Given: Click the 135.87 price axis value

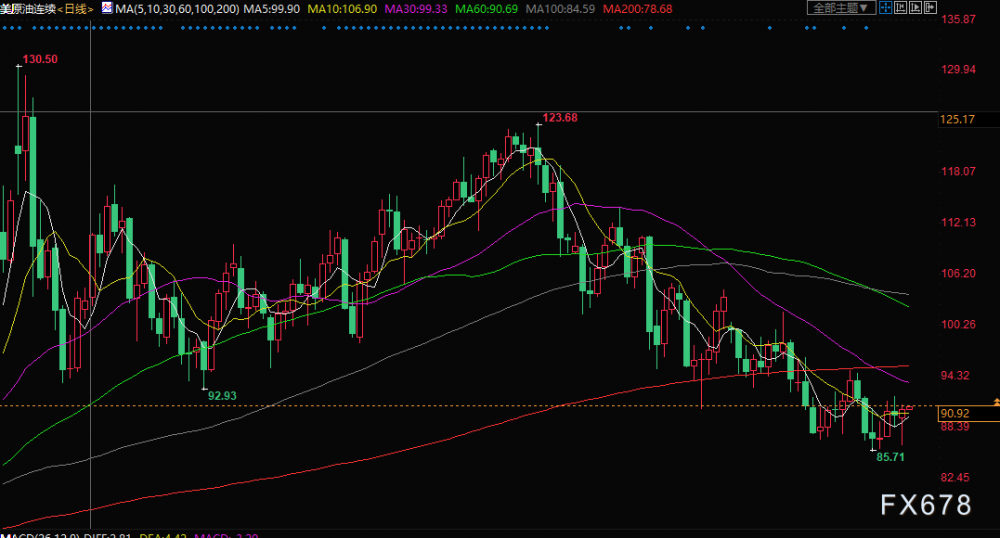Looking at the screenshot, I should 959,19.
